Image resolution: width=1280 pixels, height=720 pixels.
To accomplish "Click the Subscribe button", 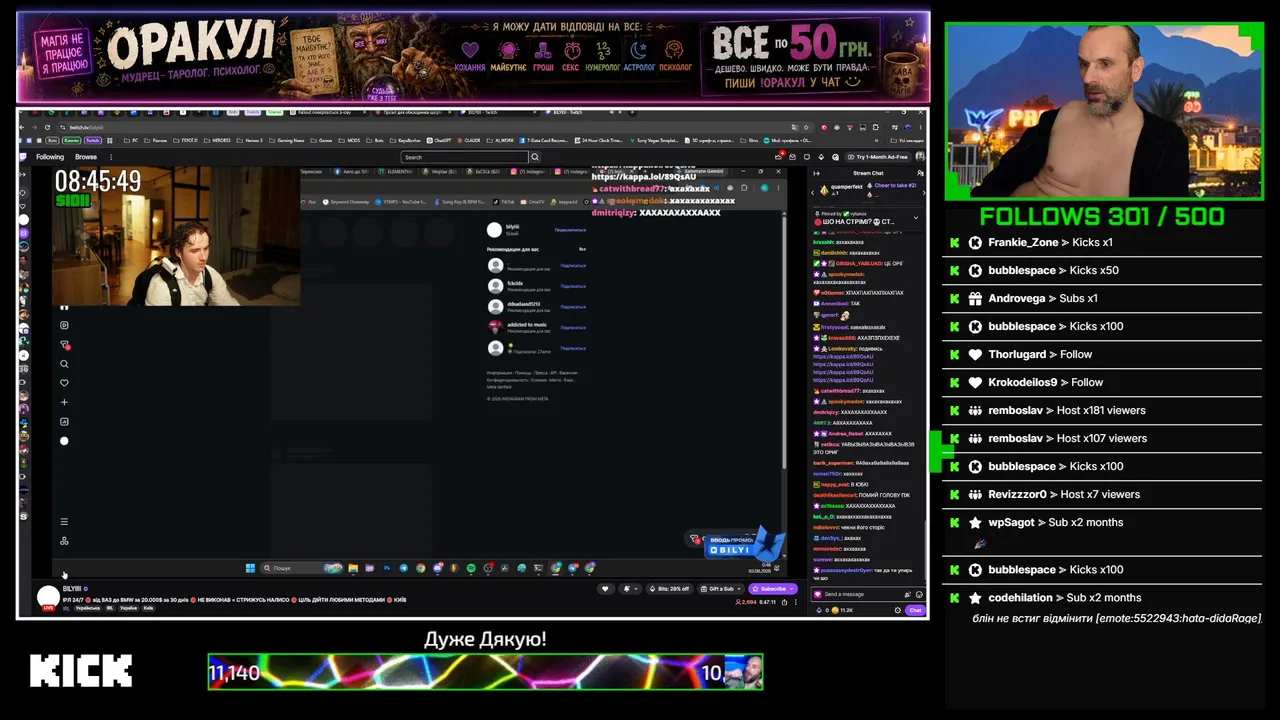I will tap(772, 589).
